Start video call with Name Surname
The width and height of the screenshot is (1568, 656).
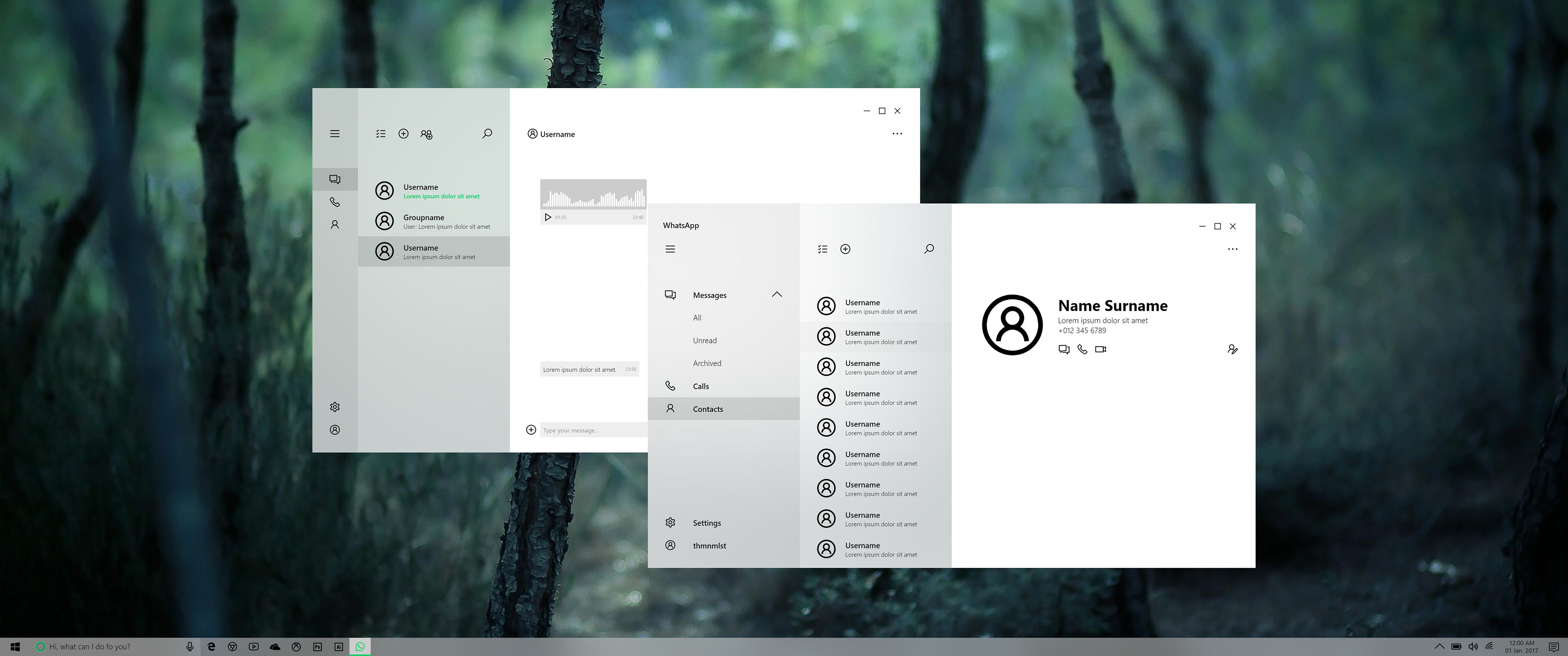pos(1100,349)
